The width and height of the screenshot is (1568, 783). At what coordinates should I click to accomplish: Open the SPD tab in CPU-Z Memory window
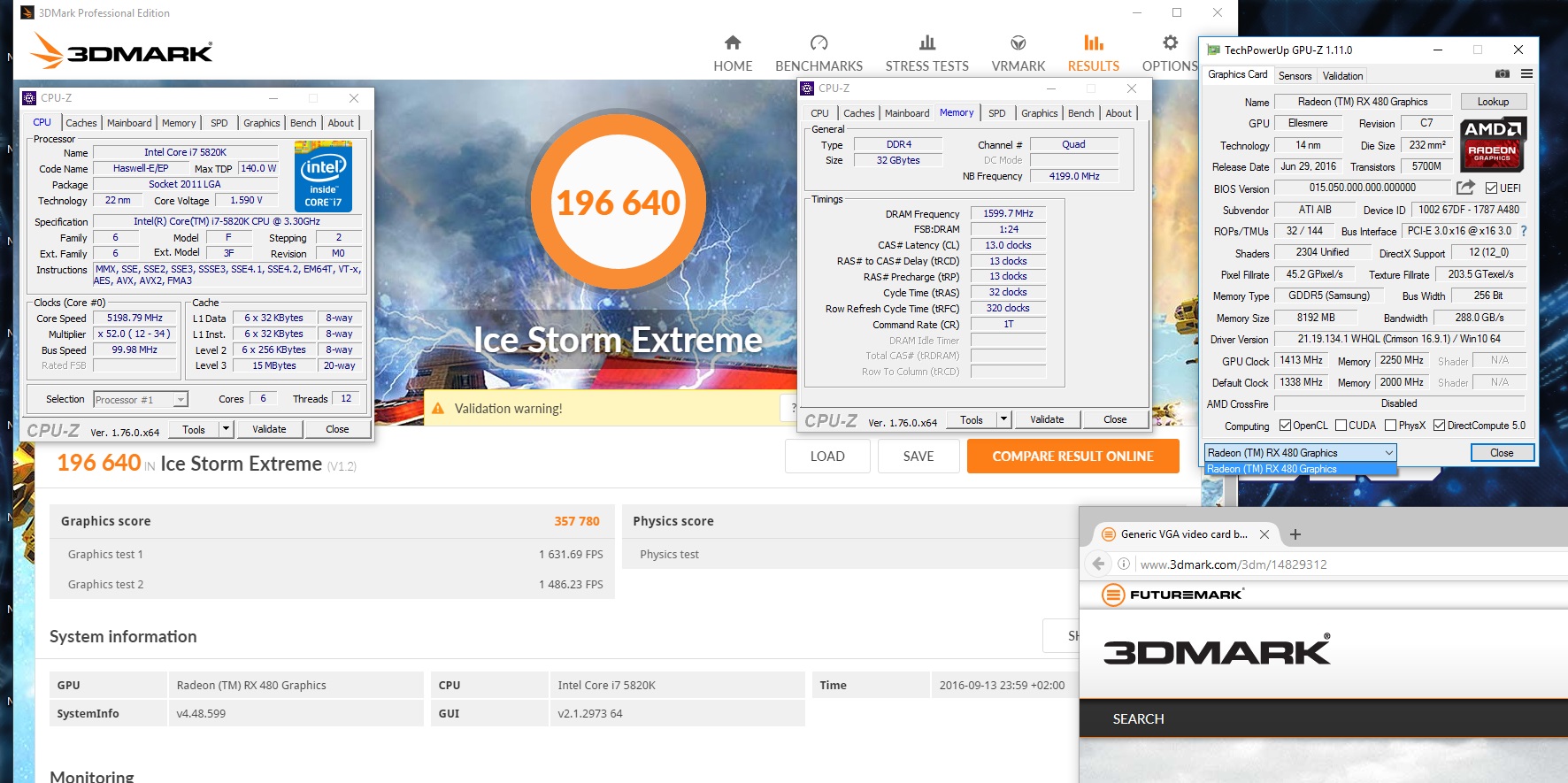click(996, 113)
